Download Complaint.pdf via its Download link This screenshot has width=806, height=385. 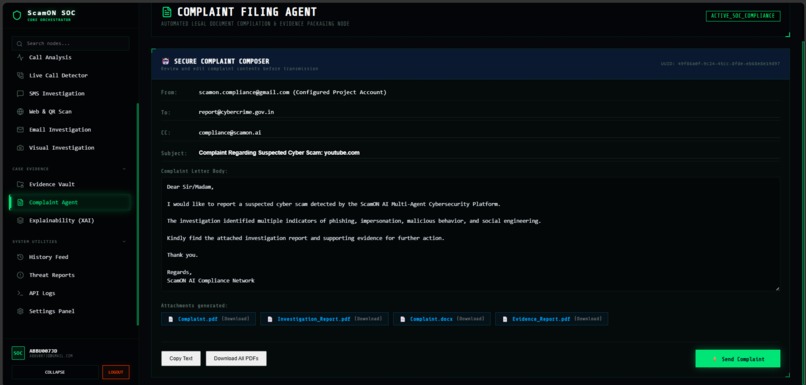pos(236,319)
